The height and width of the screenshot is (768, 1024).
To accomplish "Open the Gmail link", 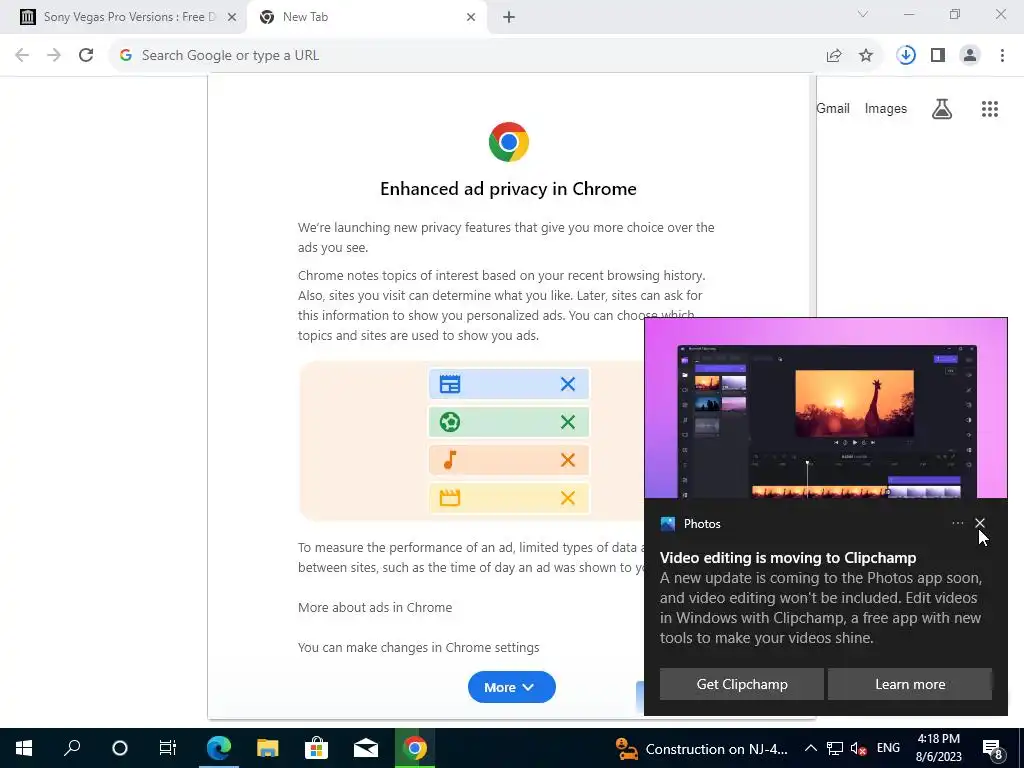I will point(833,108).
